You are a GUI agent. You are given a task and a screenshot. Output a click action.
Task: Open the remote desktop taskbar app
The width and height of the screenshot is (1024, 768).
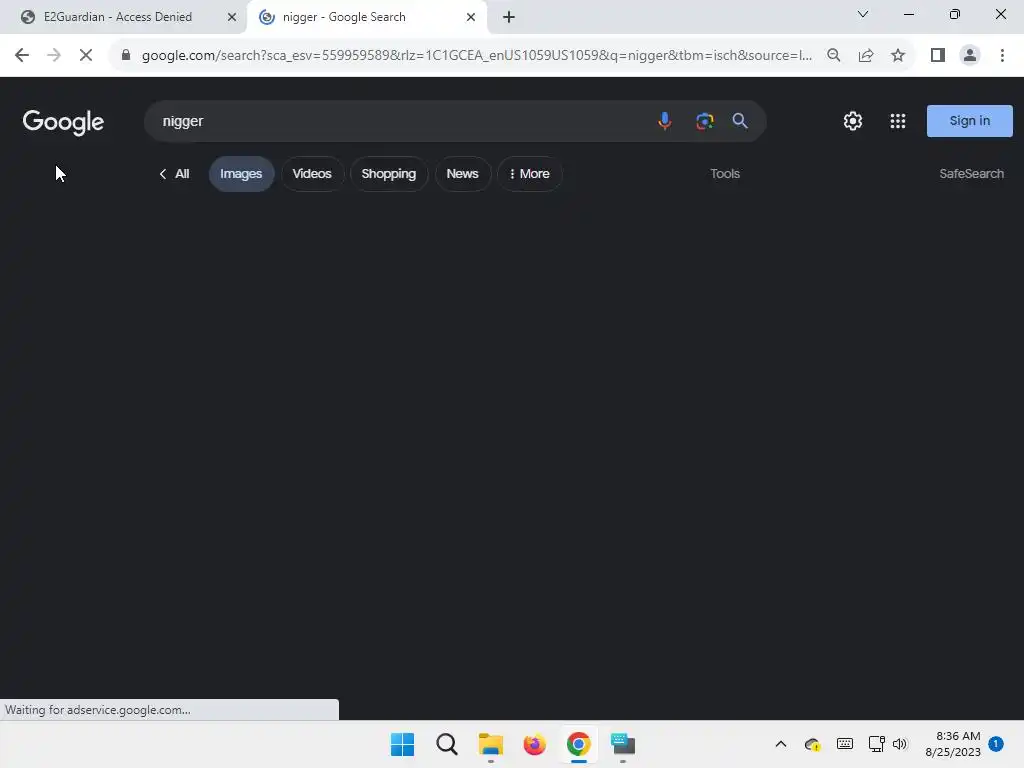point(623,744)
